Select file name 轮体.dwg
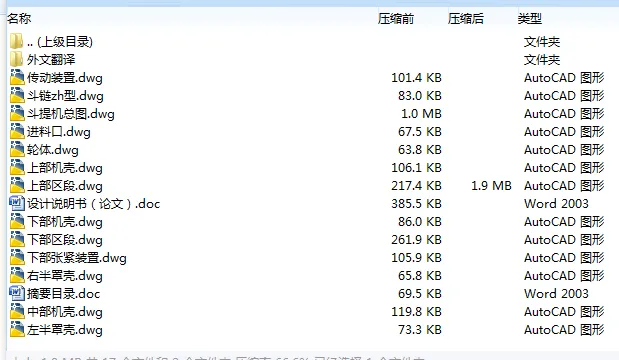Image resolution: width=619 pixels, height=360 pixels. click(x=53, y=150)
